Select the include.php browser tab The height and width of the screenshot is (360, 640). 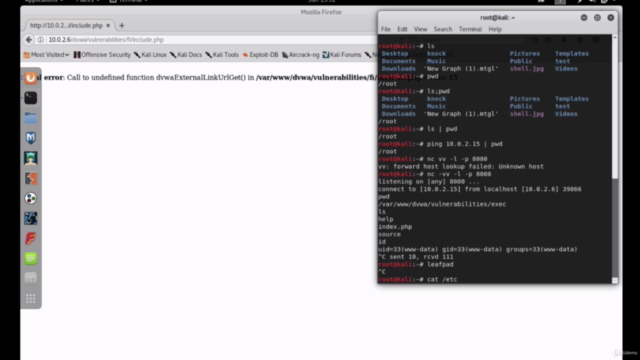click(66, 25)
